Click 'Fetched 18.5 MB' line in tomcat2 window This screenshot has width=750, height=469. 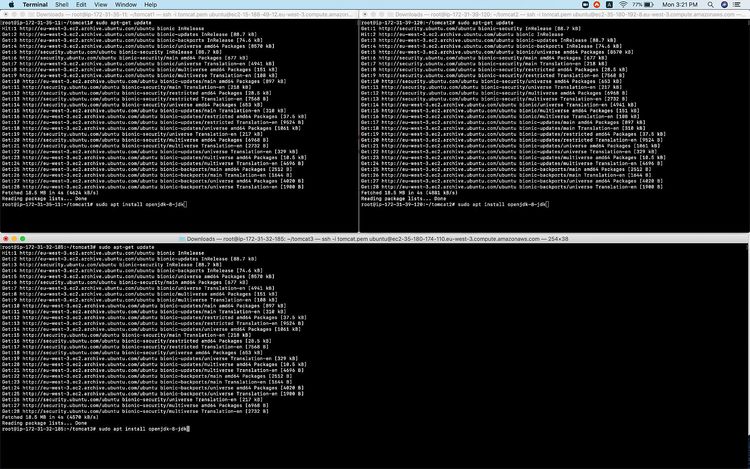pyautogui.click(x=409, y=193)
